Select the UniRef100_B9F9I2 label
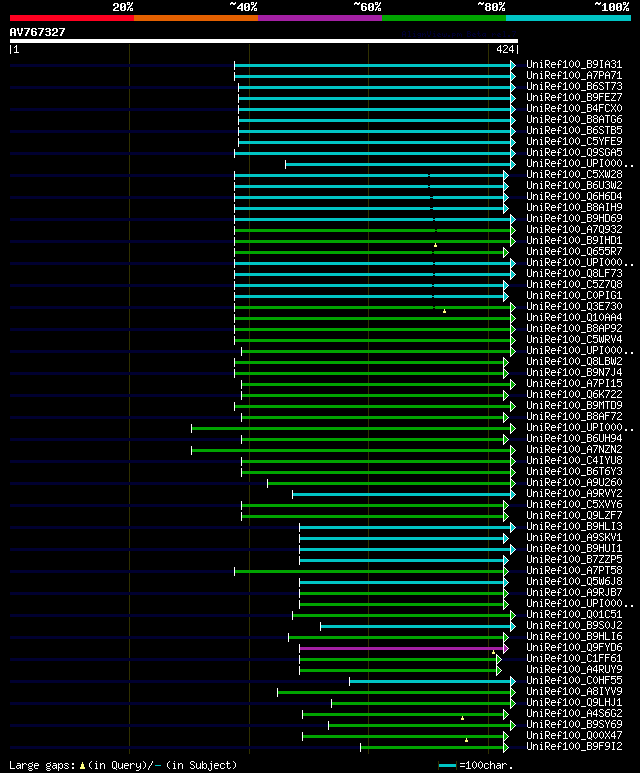Screen dimensions: 640x773 pyautogui.click(x=574, y=747)
